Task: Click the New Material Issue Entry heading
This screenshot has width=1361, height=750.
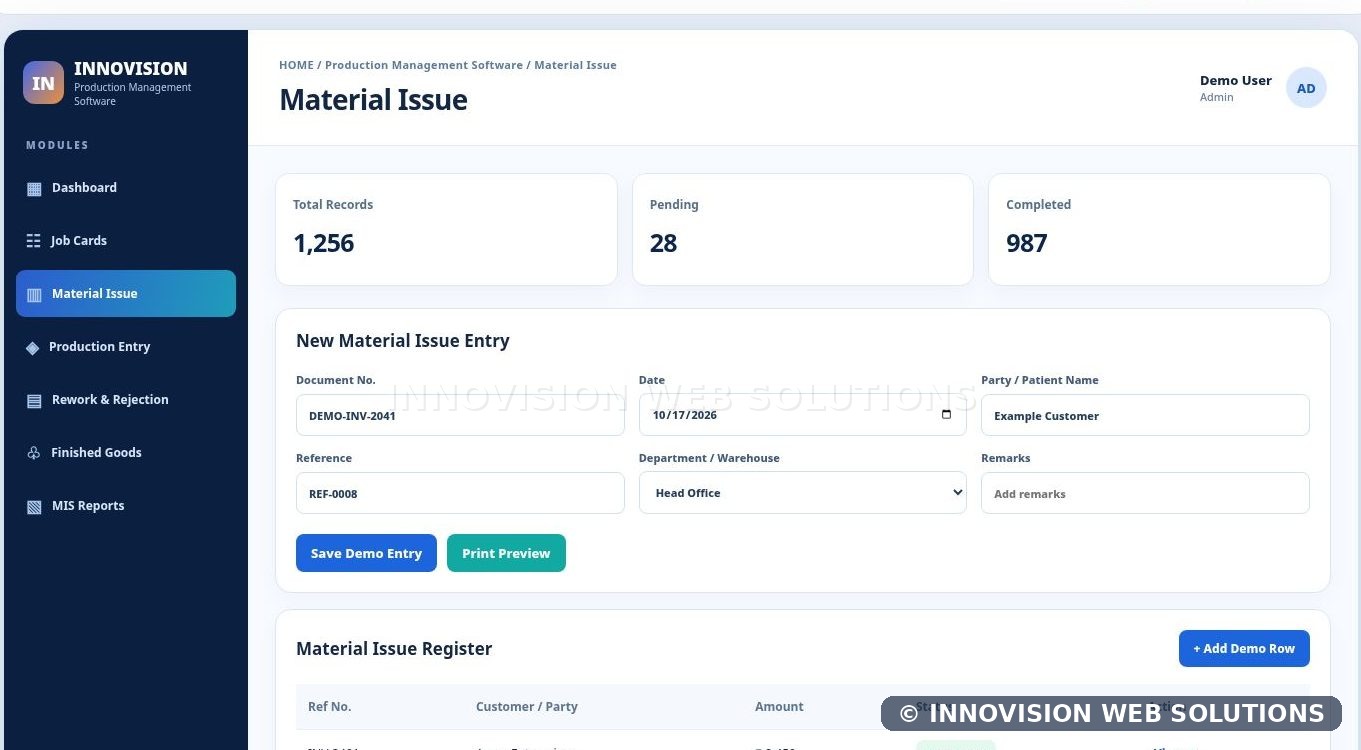Action: 403,341
